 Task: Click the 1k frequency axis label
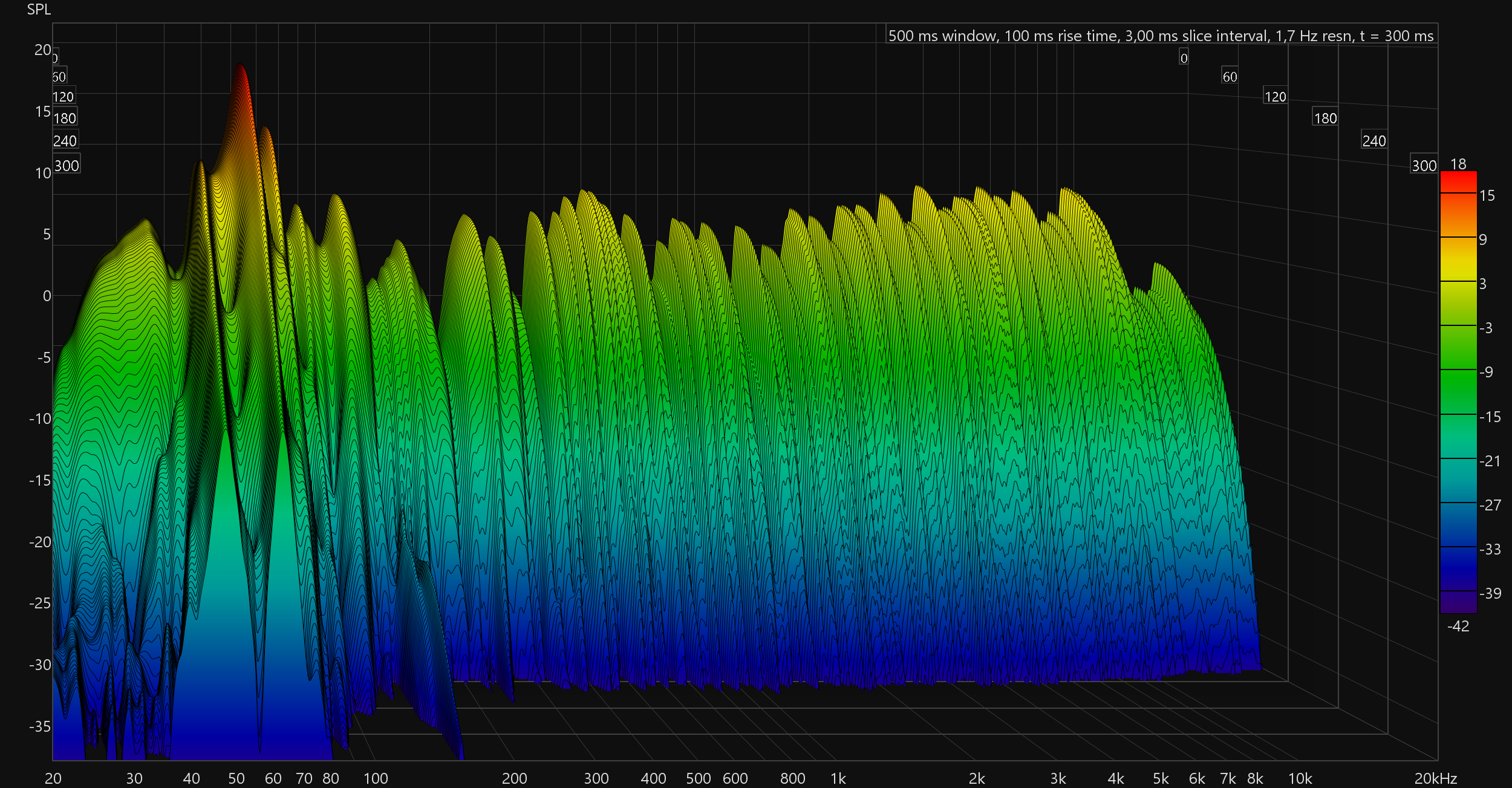838,778
